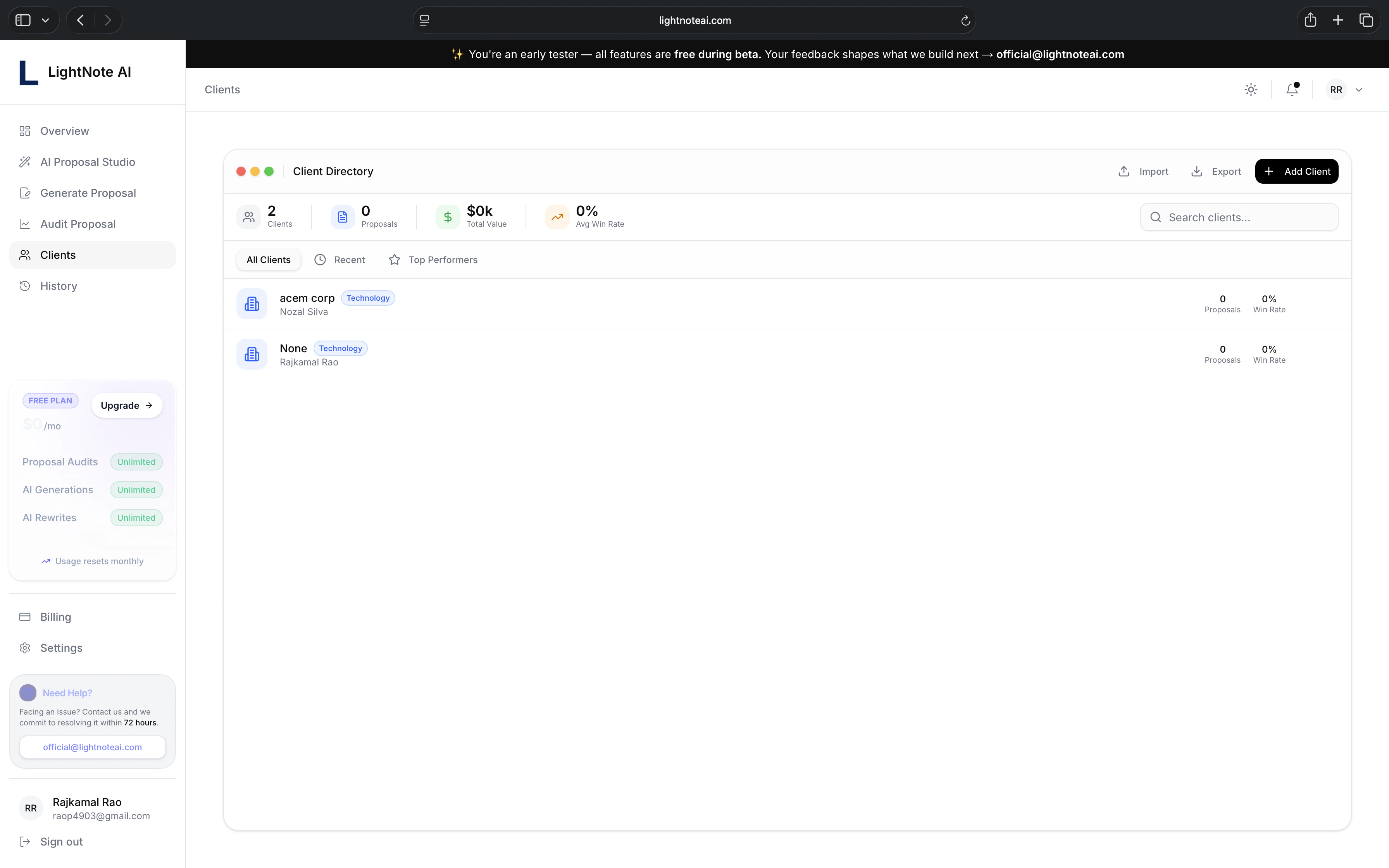
Task: Go to Audit Proposal in the sidebar
Action: pos(78,224)
